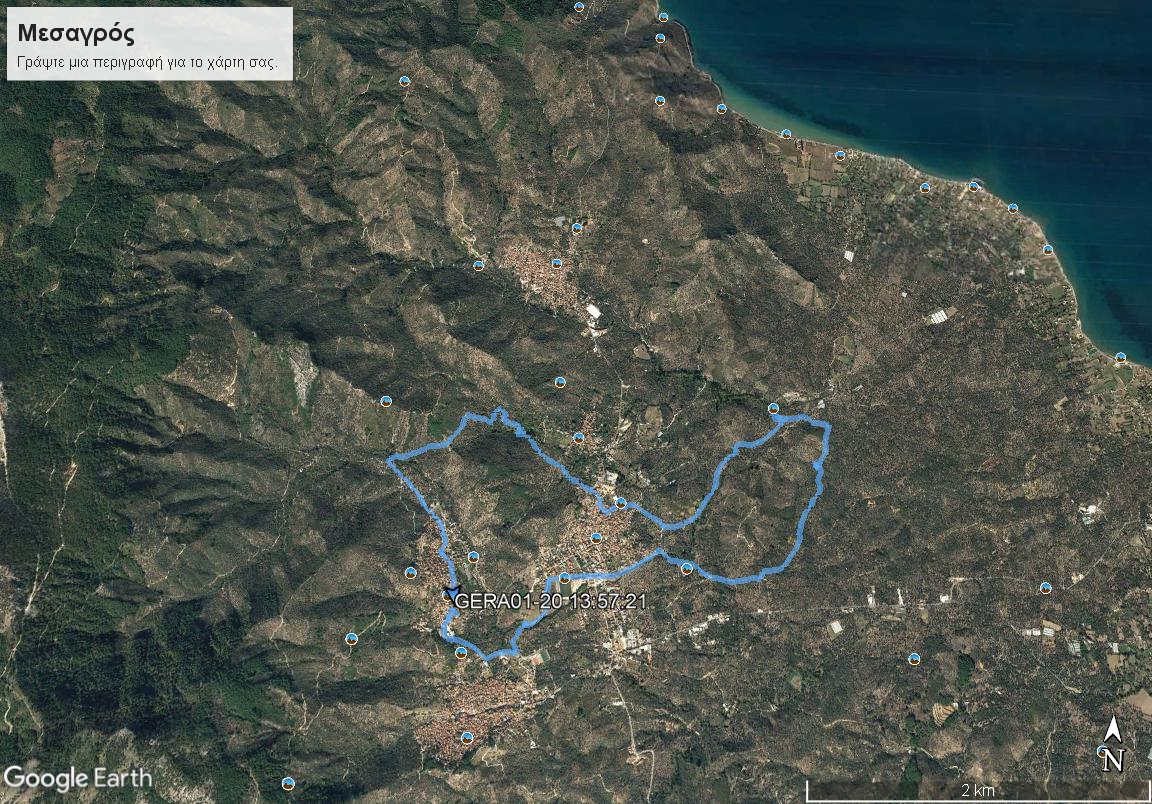Click the Μεσαγρός map title
This screenshot has width=1152, height=804.
pyautogui.click(x=76, y=34)
